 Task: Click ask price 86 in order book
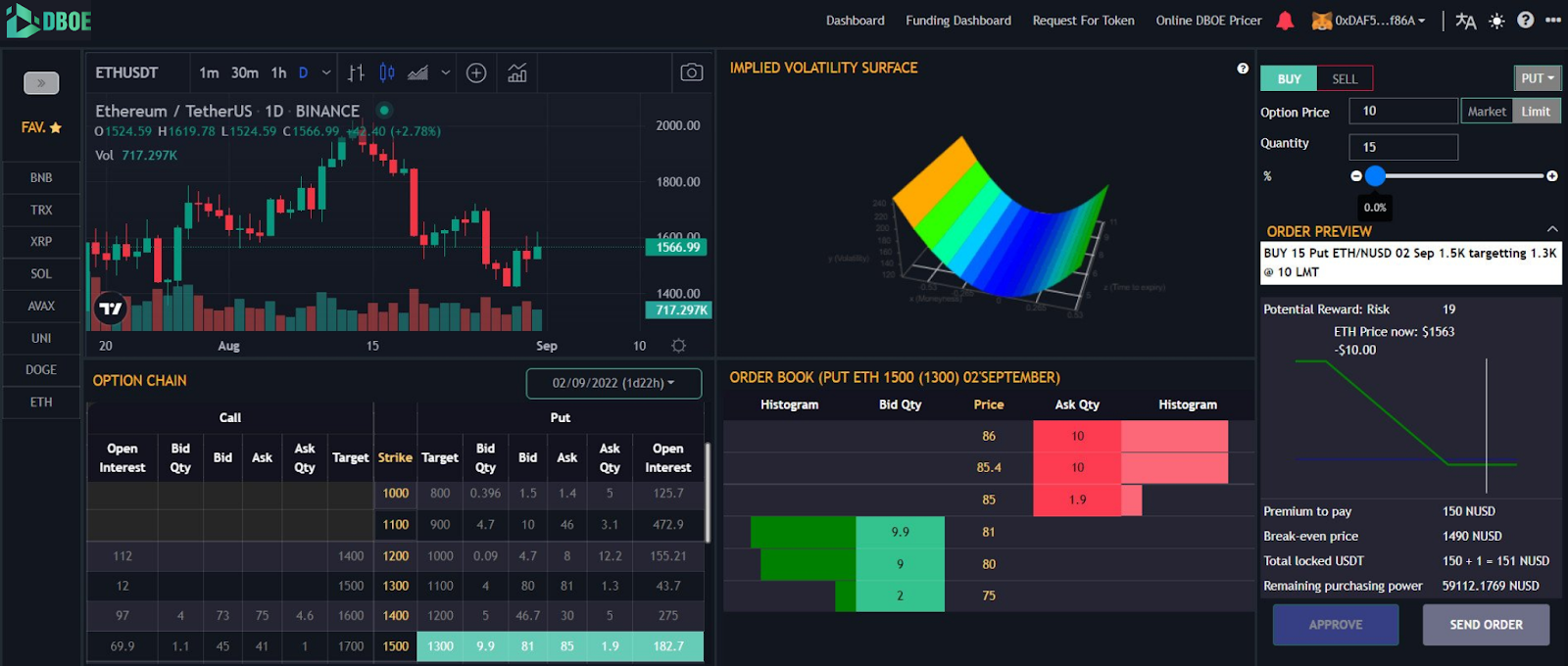[989, 437]
